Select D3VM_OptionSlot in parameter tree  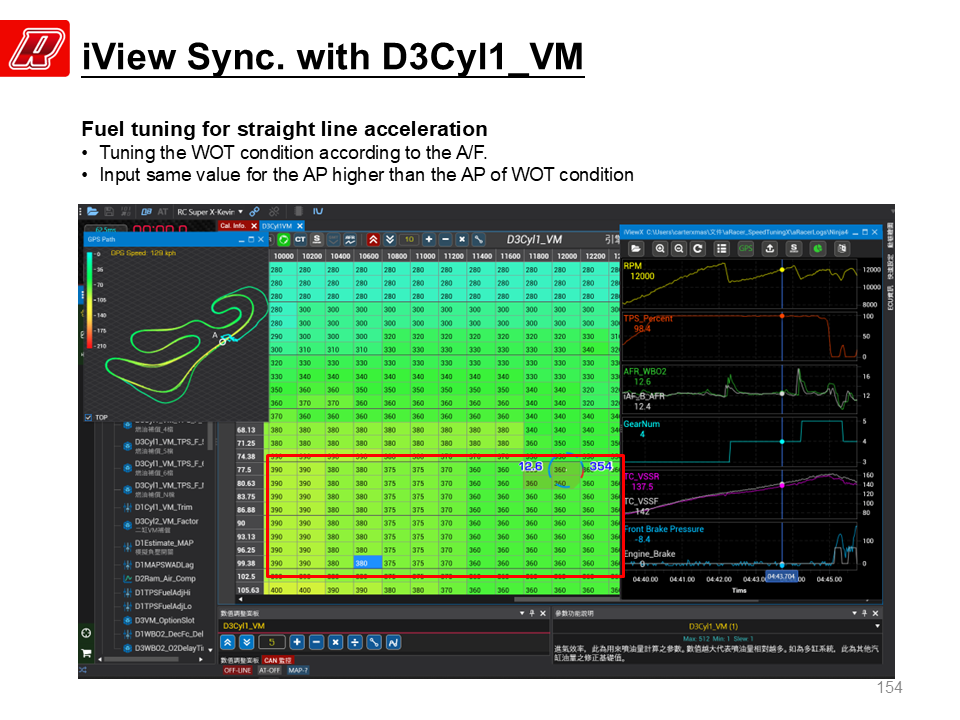(164, 620)
